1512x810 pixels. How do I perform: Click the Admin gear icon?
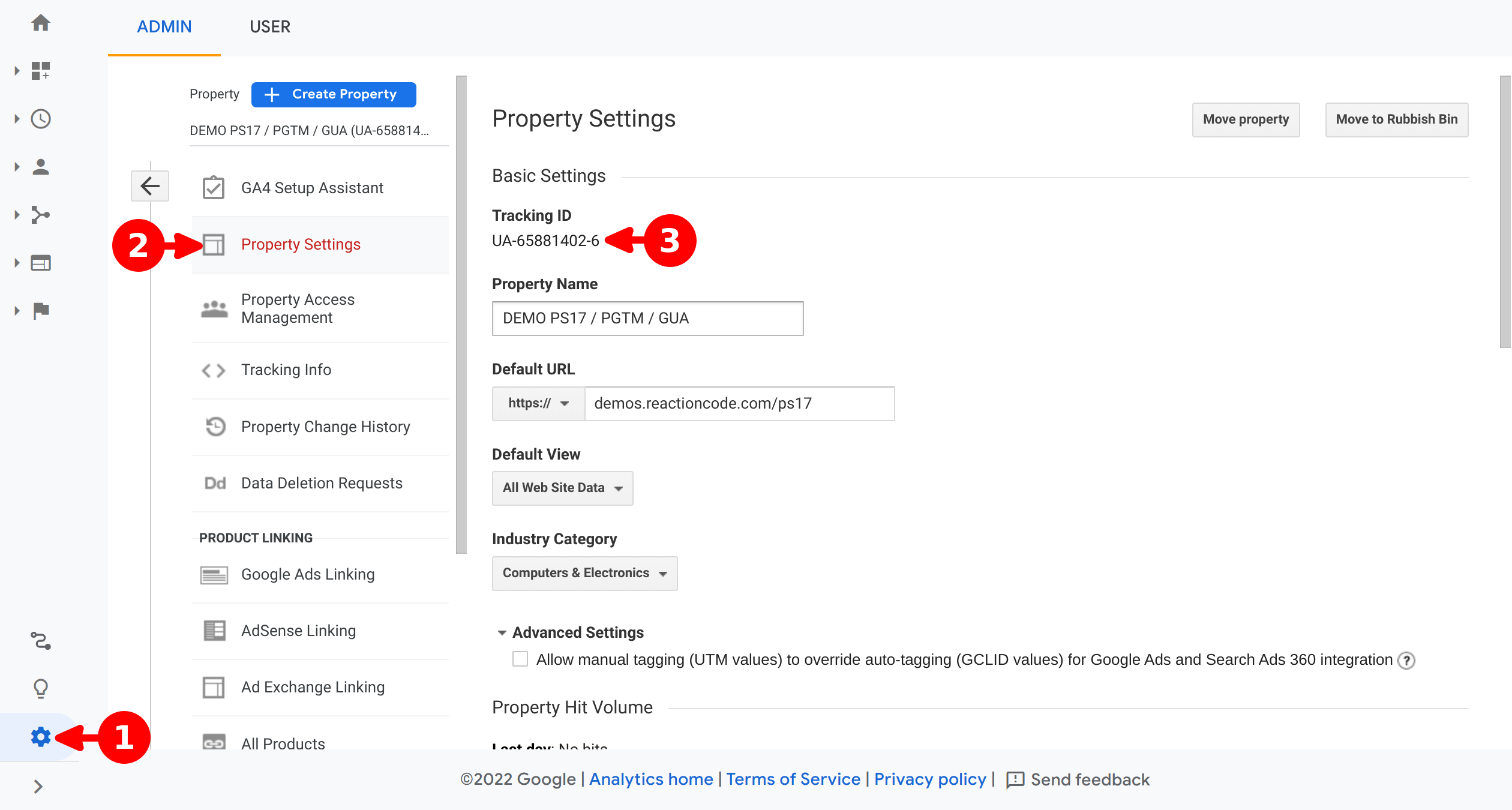41,736
